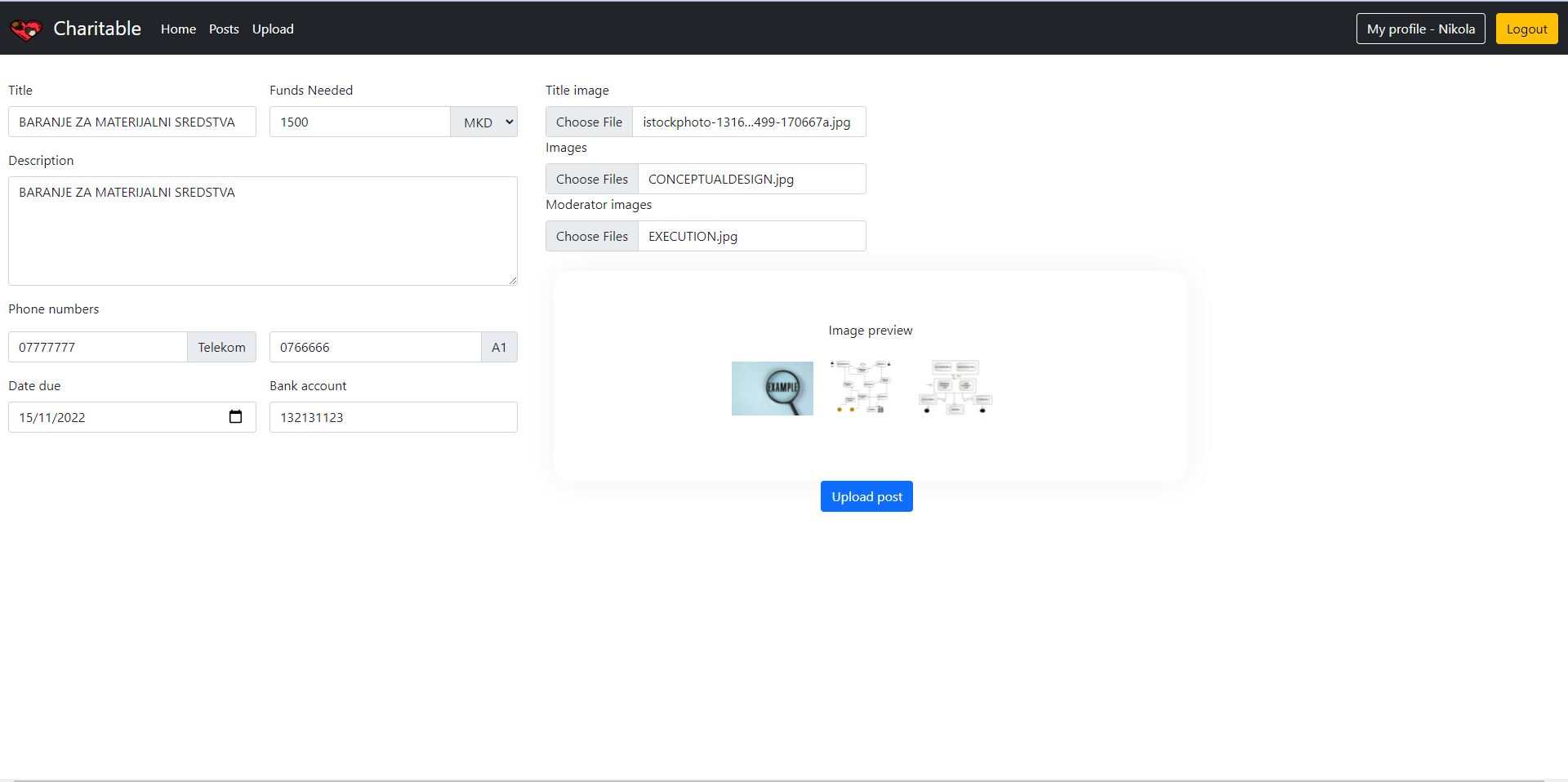Viewport: 1568px width, 782px height.
Task: Expand the MKD currency dropdown
Action: tap(484, 122)
